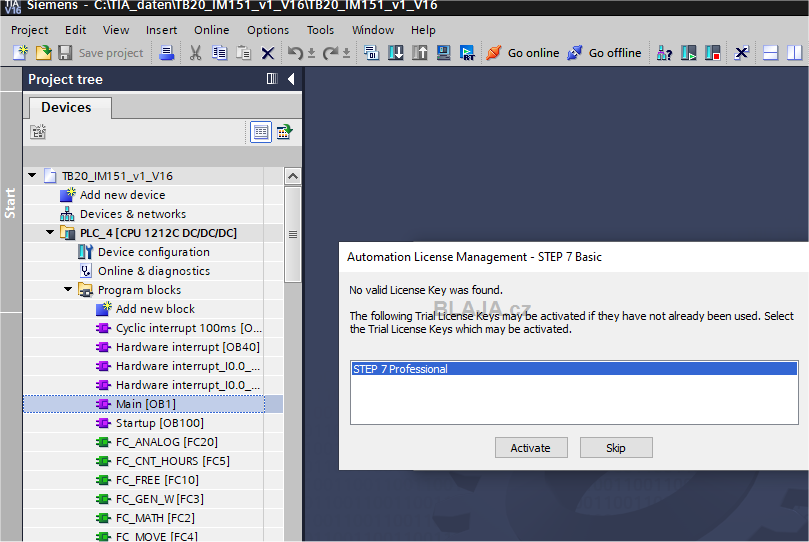
Task: Collapse the Program blocks folder
Action: pos(68,289)
